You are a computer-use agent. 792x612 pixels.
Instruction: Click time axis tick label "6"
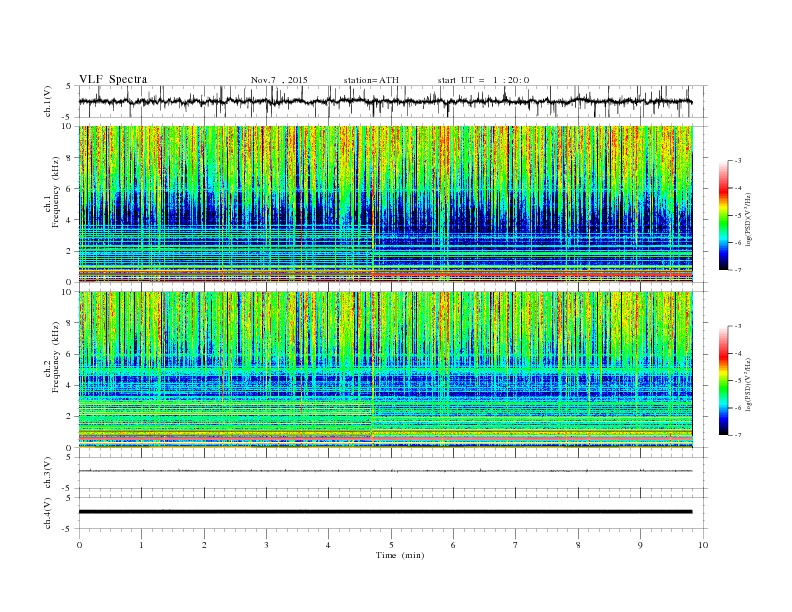pos(453,545)
